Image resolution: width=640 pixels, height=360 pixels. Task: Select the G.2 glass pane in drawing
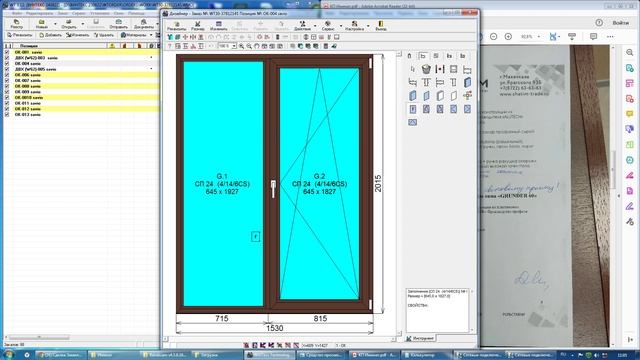click(x=319, y=184)
